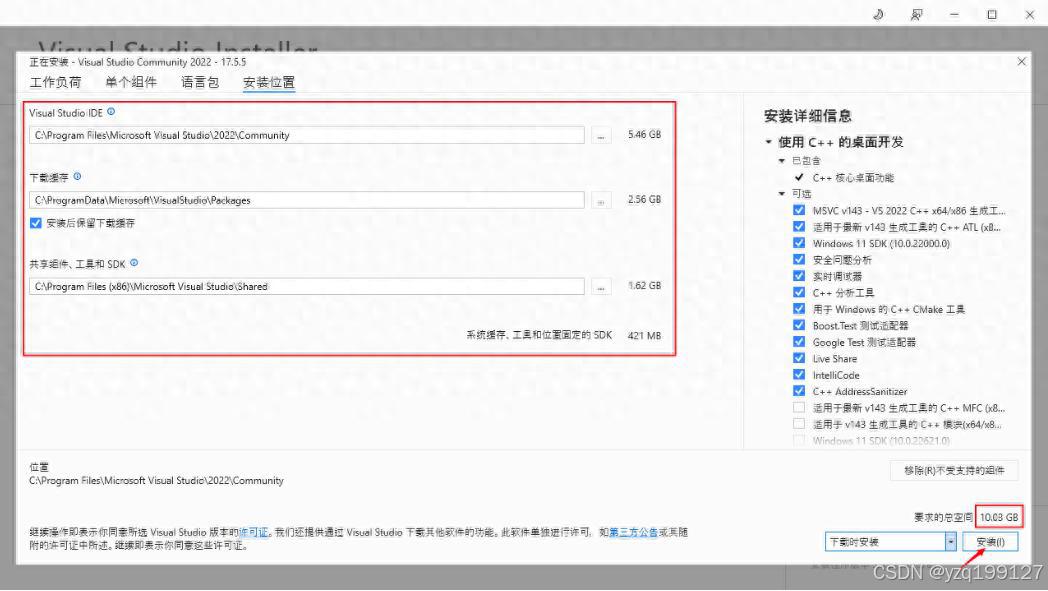The image size is (1048, 591).
Task: Click info icon next to 共享组件、工具和 SDK
Action: (x=134, y=263)
